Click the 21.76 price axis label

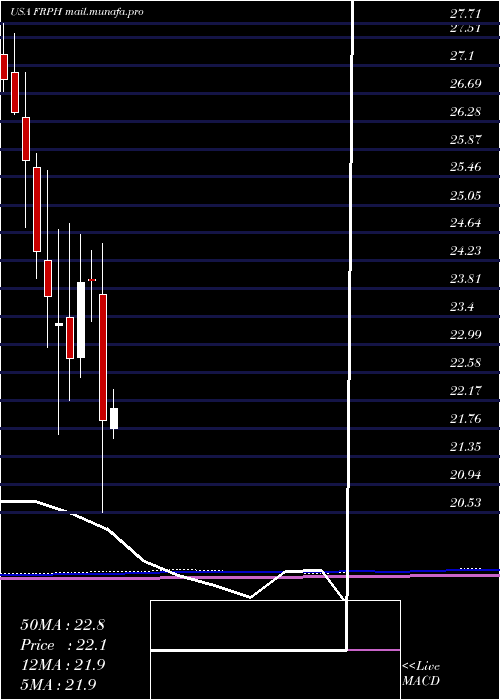(465, 419)
